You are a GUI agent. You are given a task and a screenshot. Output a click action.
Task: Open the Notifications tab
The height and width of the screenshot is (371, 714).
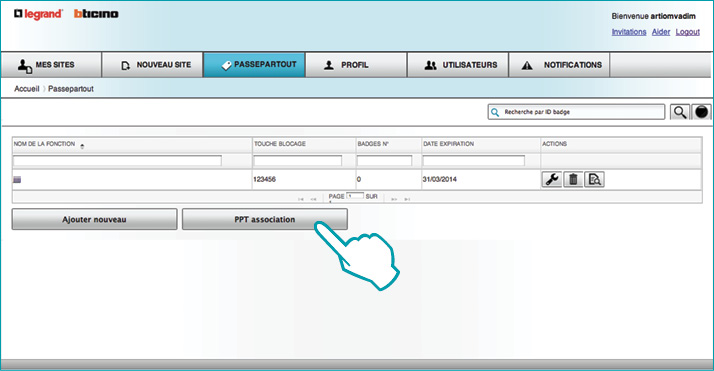point(559,65)
